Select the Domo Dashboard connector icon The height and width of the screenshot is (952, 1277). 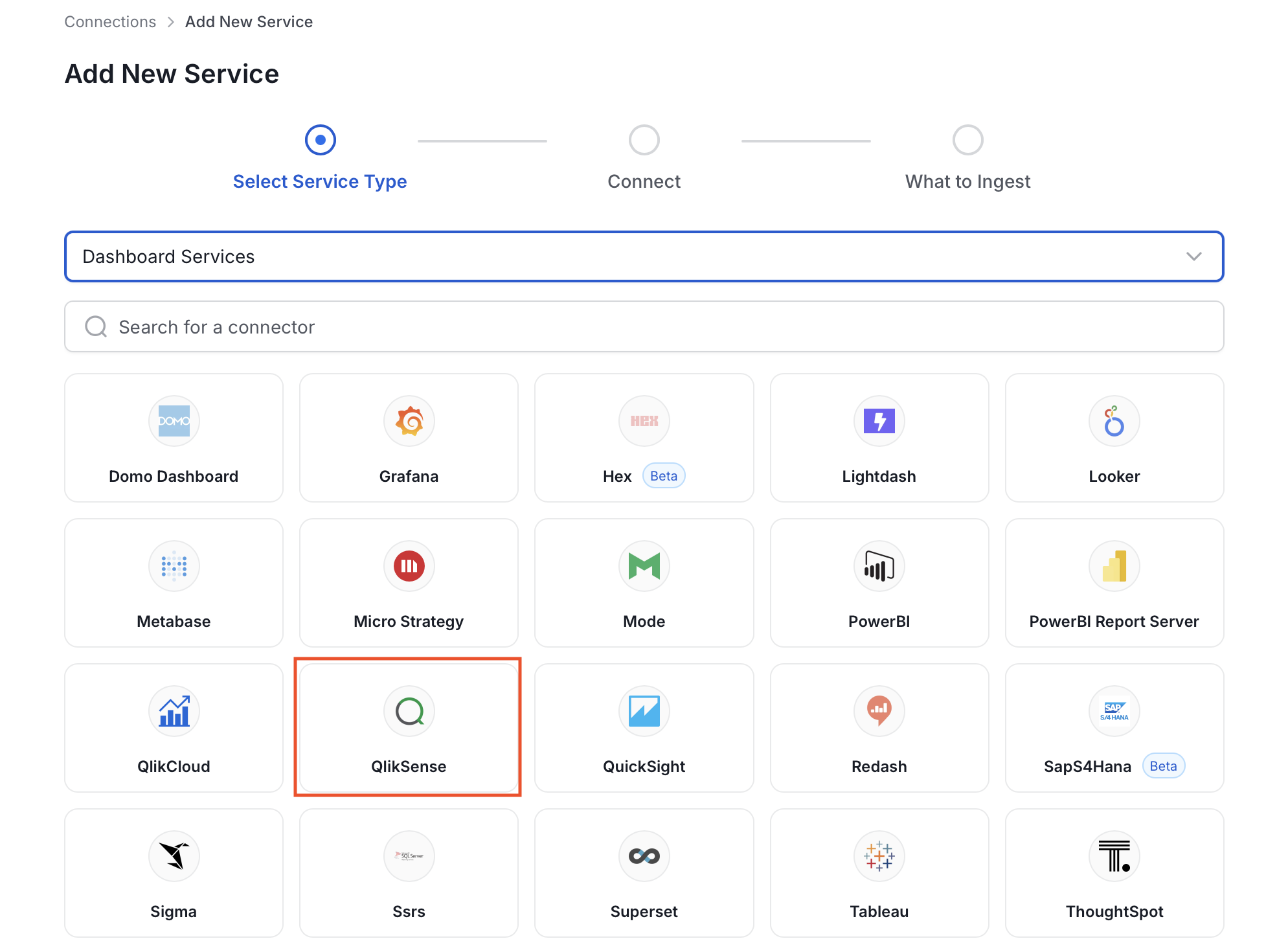pyautogui.click(x=174, y=421)
